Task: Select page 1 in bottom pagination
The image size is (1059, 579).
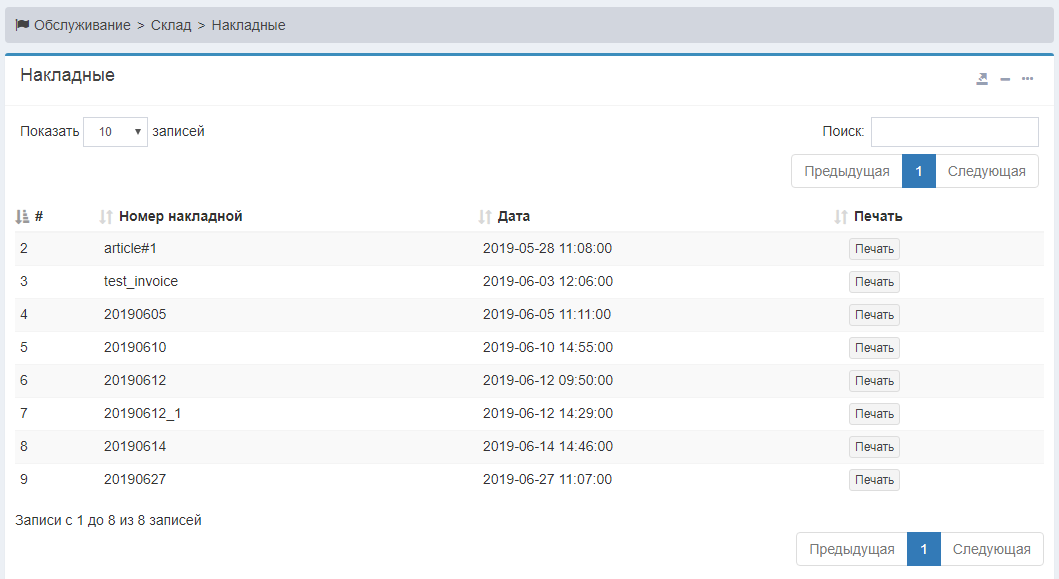Action: tap(924, 549)
